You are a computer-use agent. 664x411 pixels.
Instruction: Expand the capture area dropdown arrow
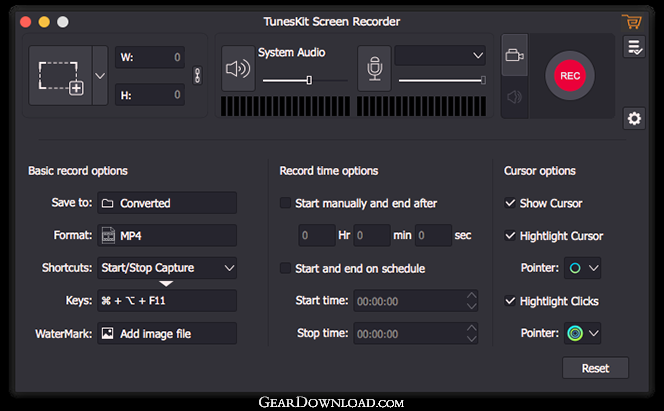point(100,76)
